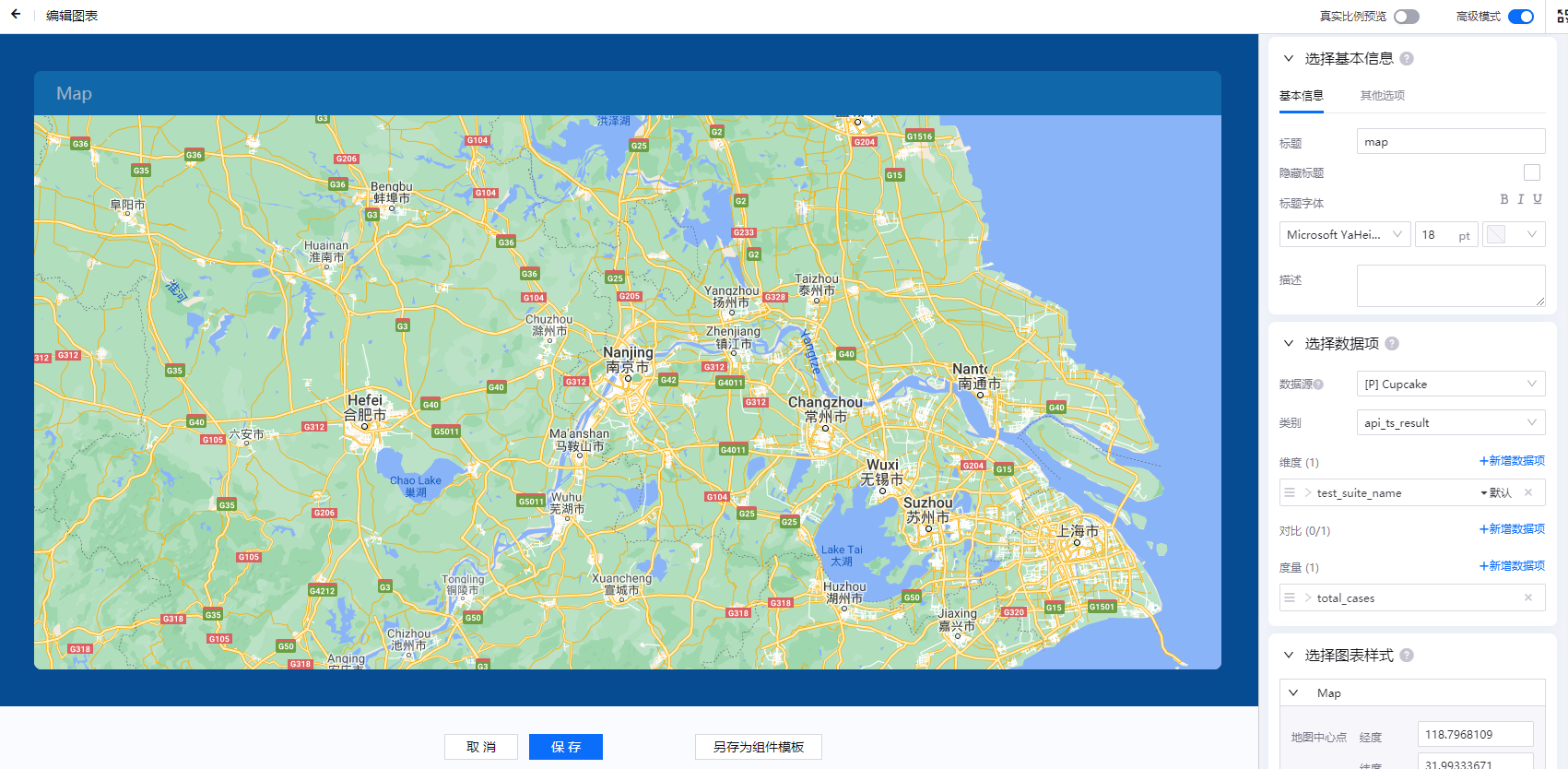Check the 隐藏标题 checkbox
The height and width of the screenshot is (769, 1568).
pos(1532,172)
